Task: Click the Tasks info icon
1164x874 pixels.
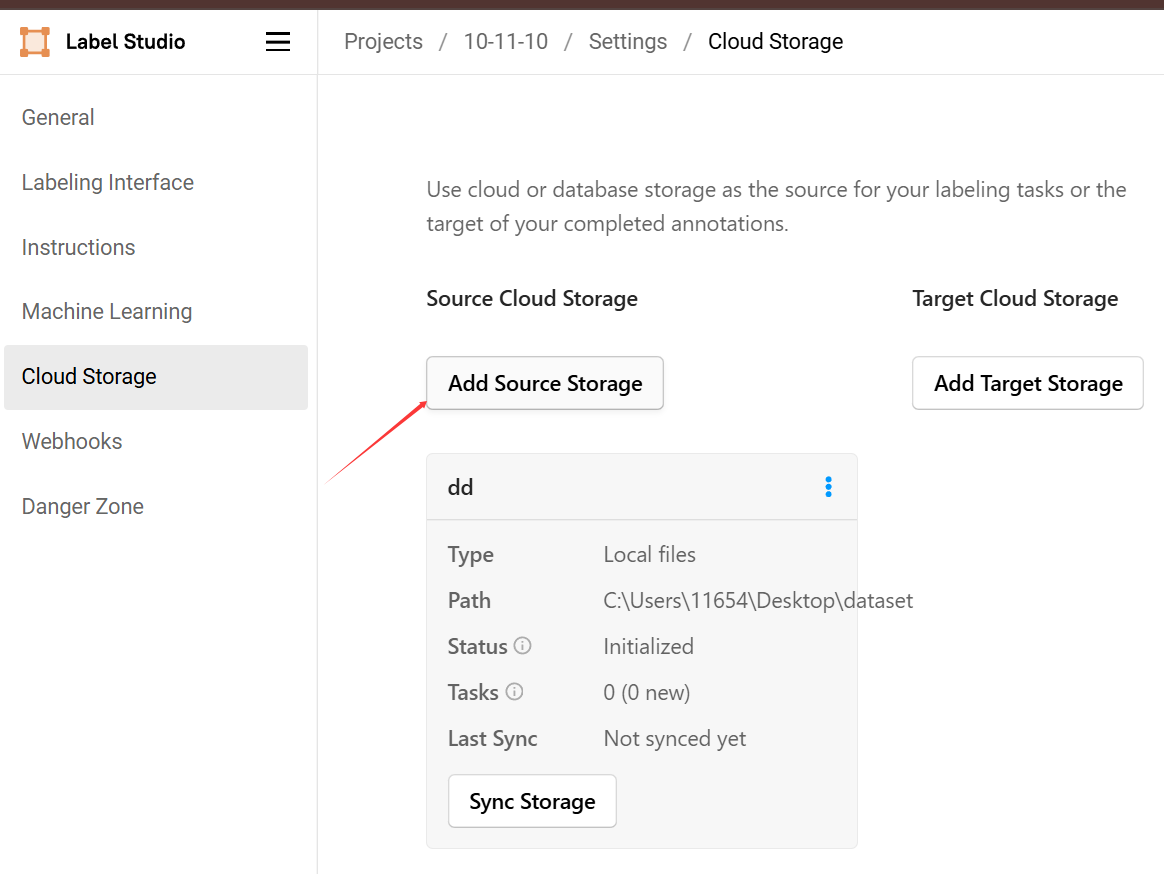Action: point(514,692)
